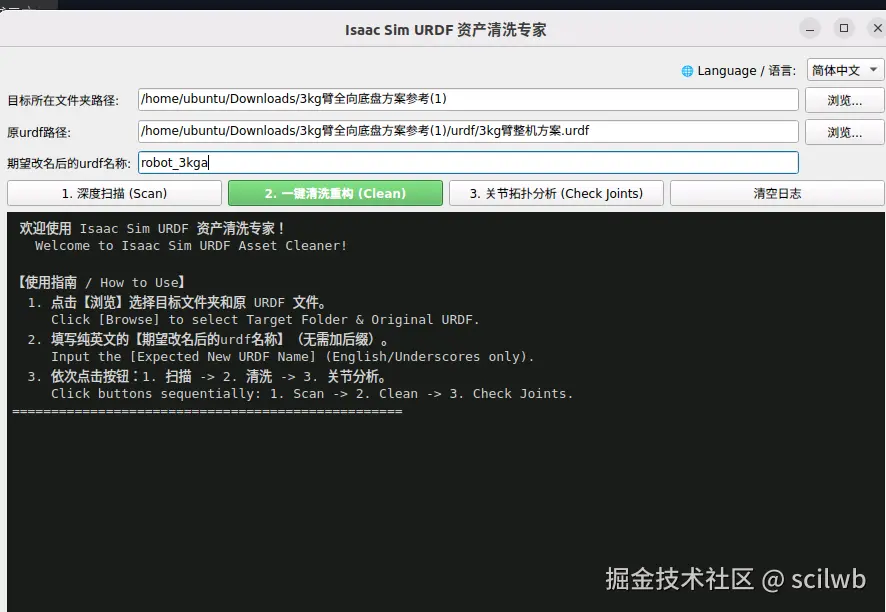Run 3. 关节拓扑分析 (Check Joints)
Image resolution: width=886 pixels, height=612 pixels.
coord(556,193)
